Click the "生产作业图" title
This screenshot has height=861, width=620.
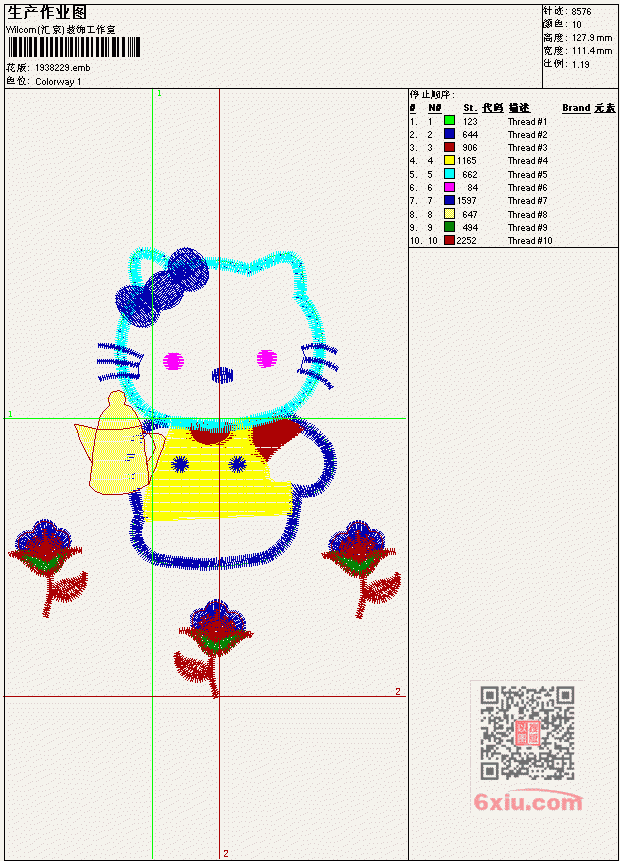coord(47,13)
